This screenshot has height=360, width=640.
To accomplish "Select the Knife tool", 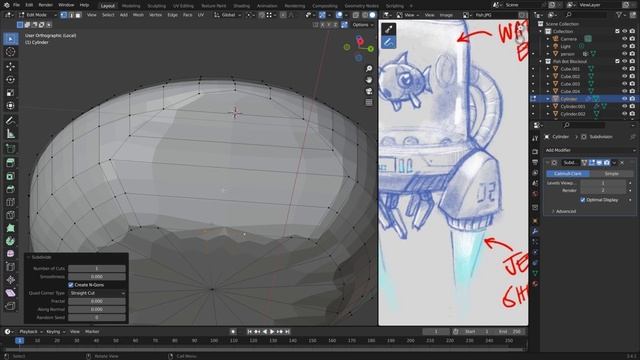I will click(11, 215).
